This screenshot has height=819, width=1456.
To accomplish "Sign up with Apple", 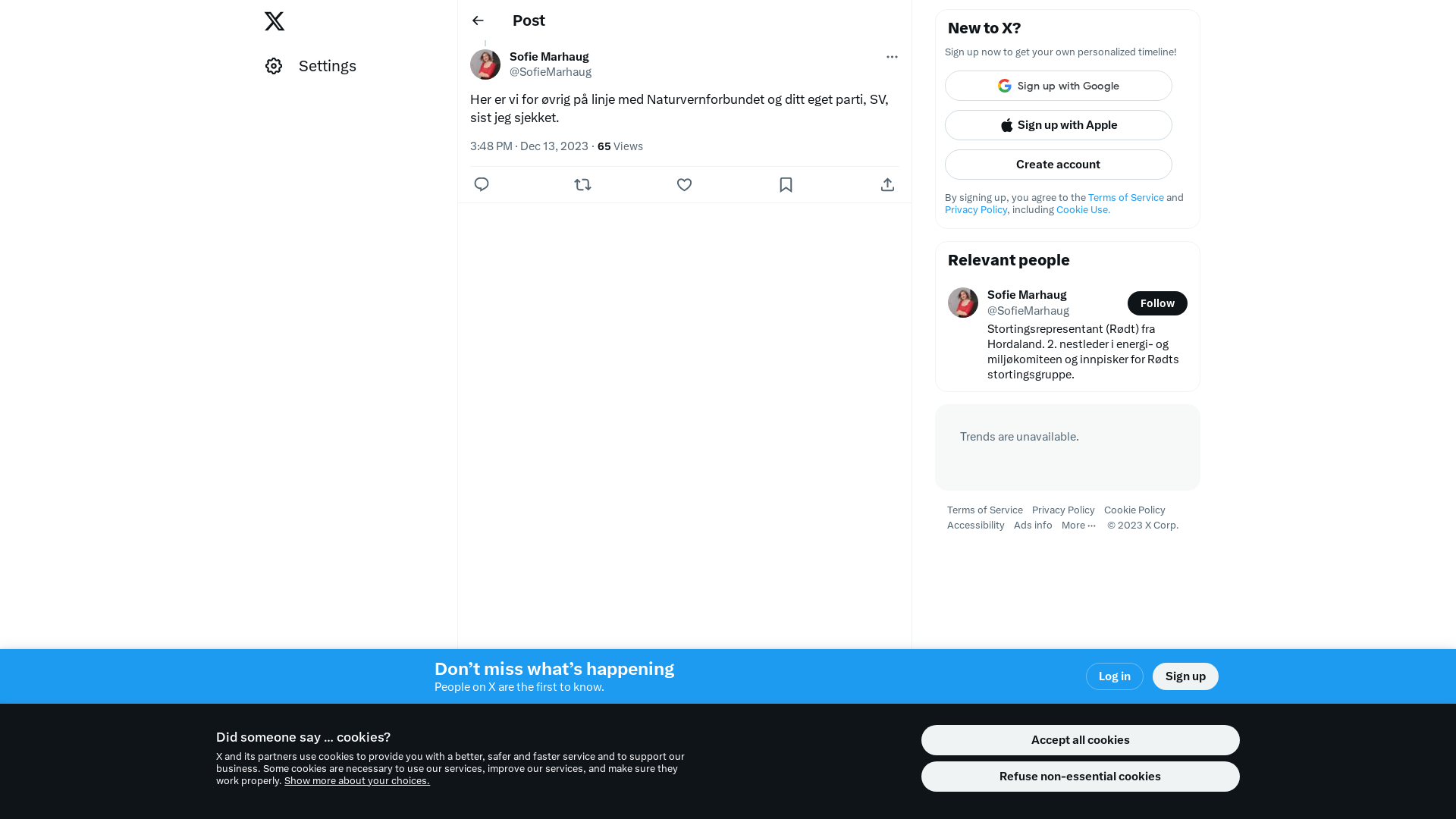I will [x=1058, y=125].
